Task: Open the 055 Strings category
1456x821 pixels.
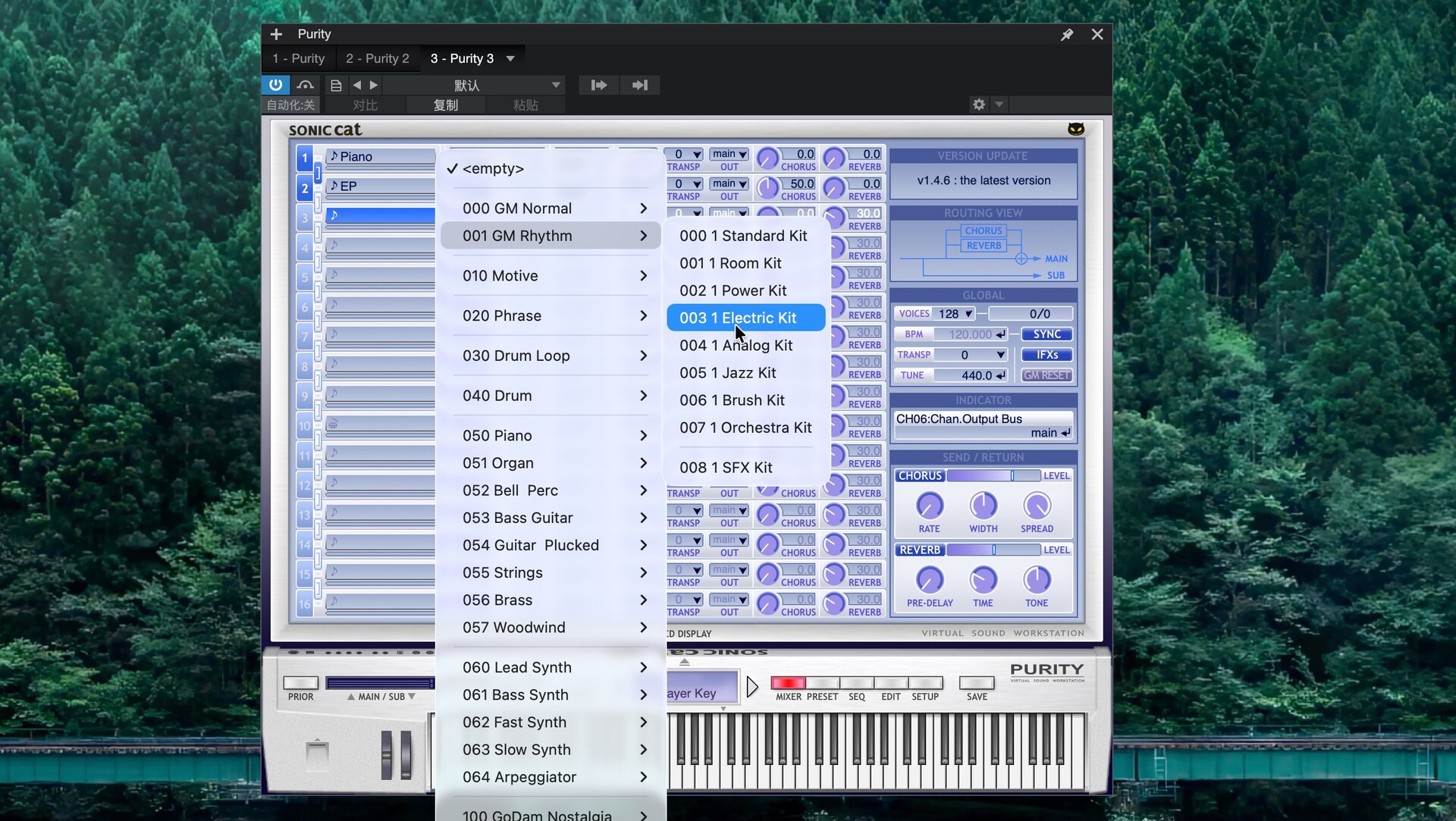Action: (551, 573)
